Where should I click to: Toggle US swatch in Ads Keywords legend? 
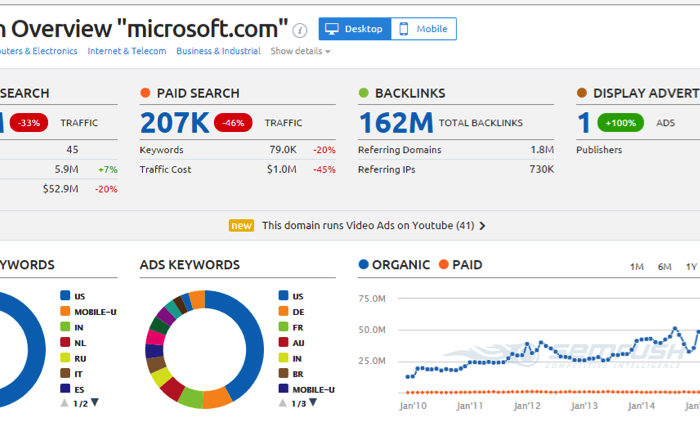point(283,295)
